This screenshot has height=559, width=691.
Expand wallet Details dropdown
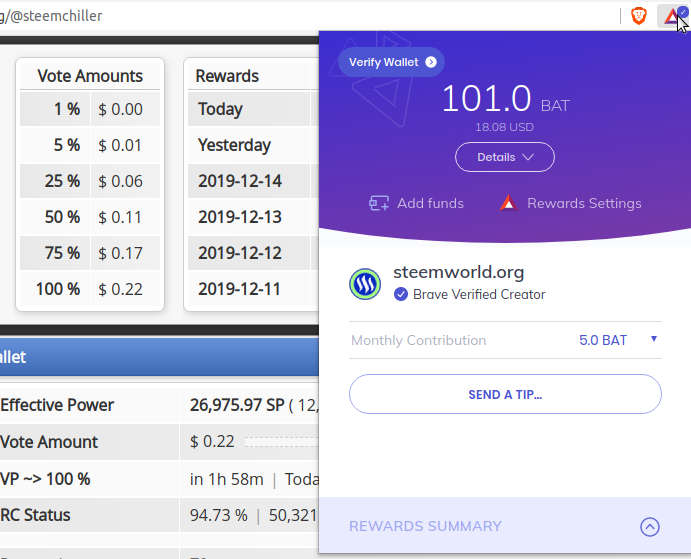(505, 157)
